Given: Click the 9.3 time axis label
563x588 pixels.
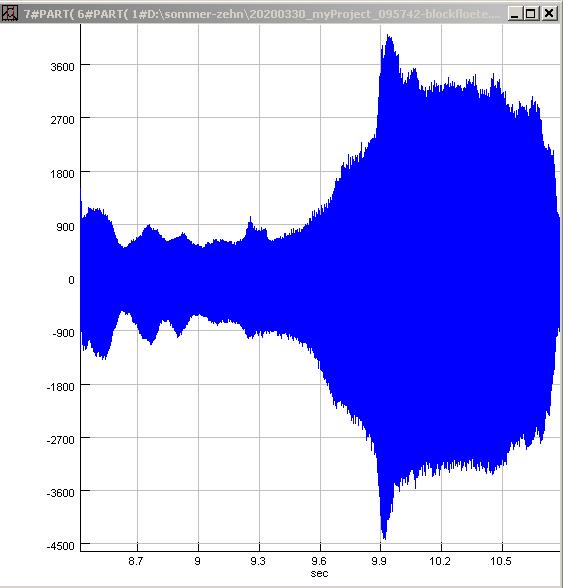Looking at the screenshot, I should point(258,561).
